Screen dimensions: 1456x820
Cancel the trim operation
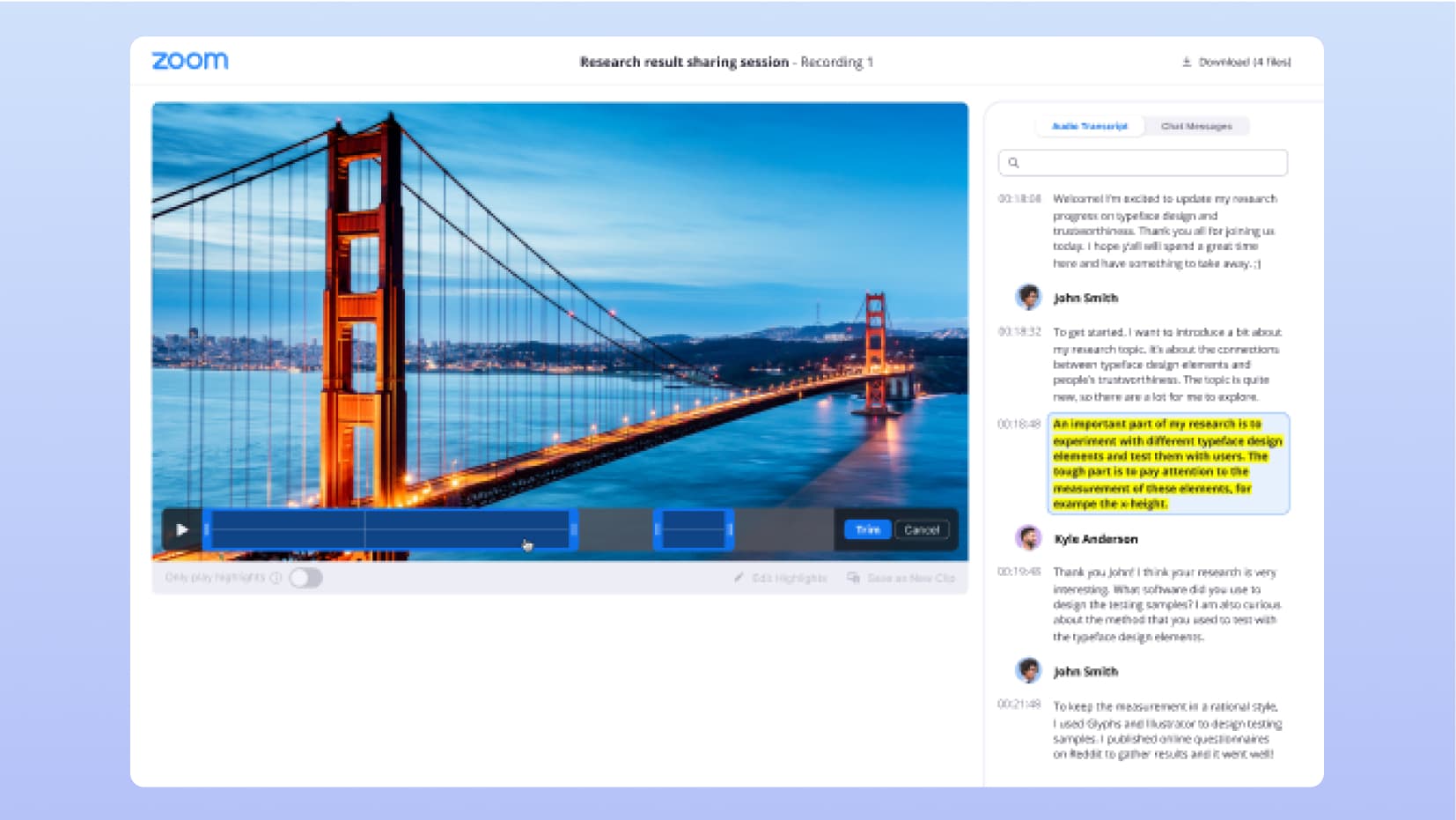coord(922,529)
